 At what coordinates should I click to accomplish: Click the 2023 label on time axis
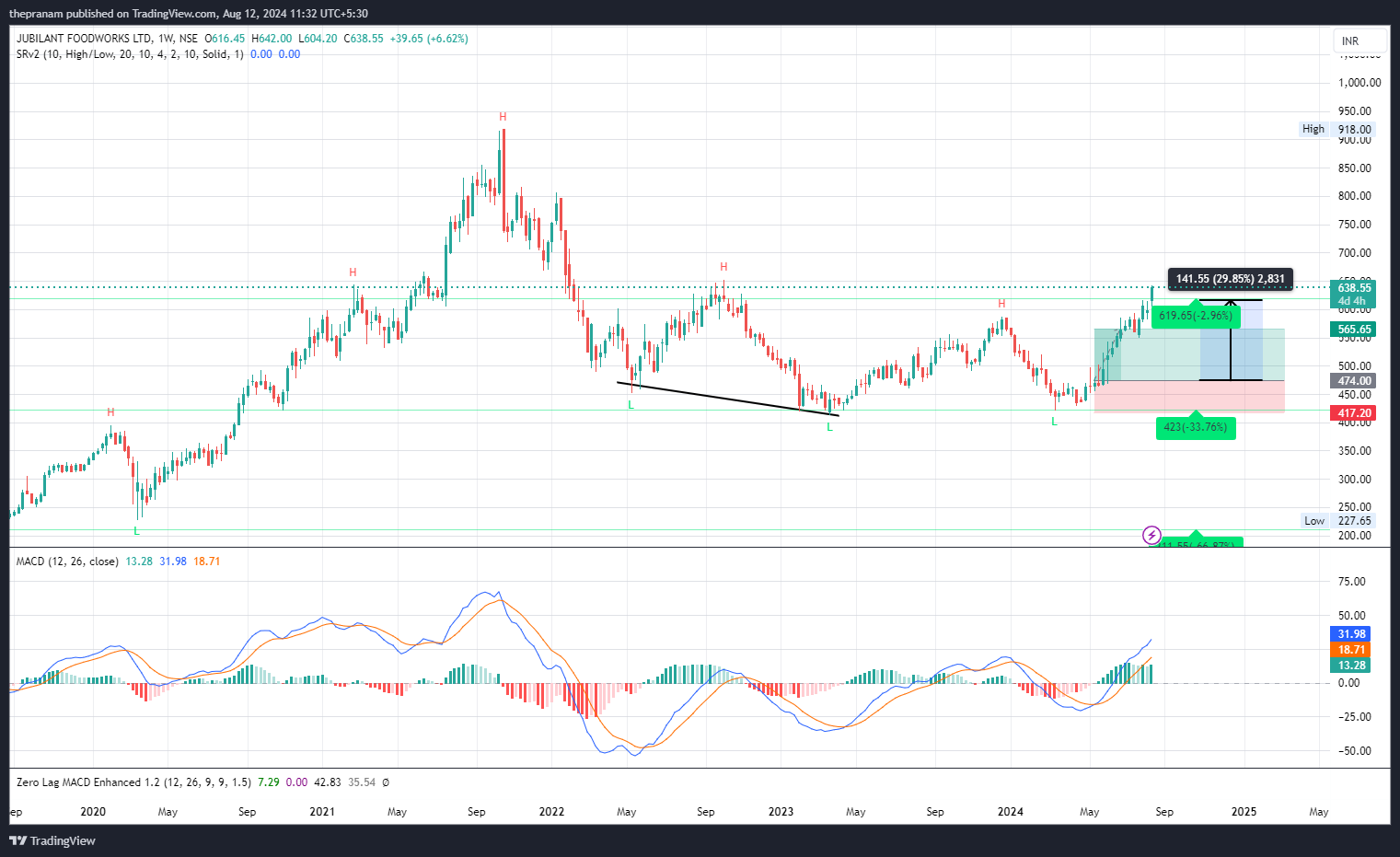pos(781,812)
